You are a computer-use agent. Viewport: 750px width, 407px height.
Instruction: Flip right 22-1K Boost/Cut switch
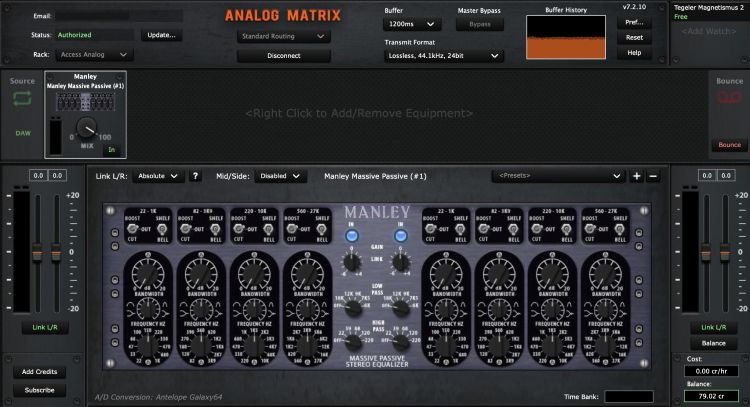[430, 229]
